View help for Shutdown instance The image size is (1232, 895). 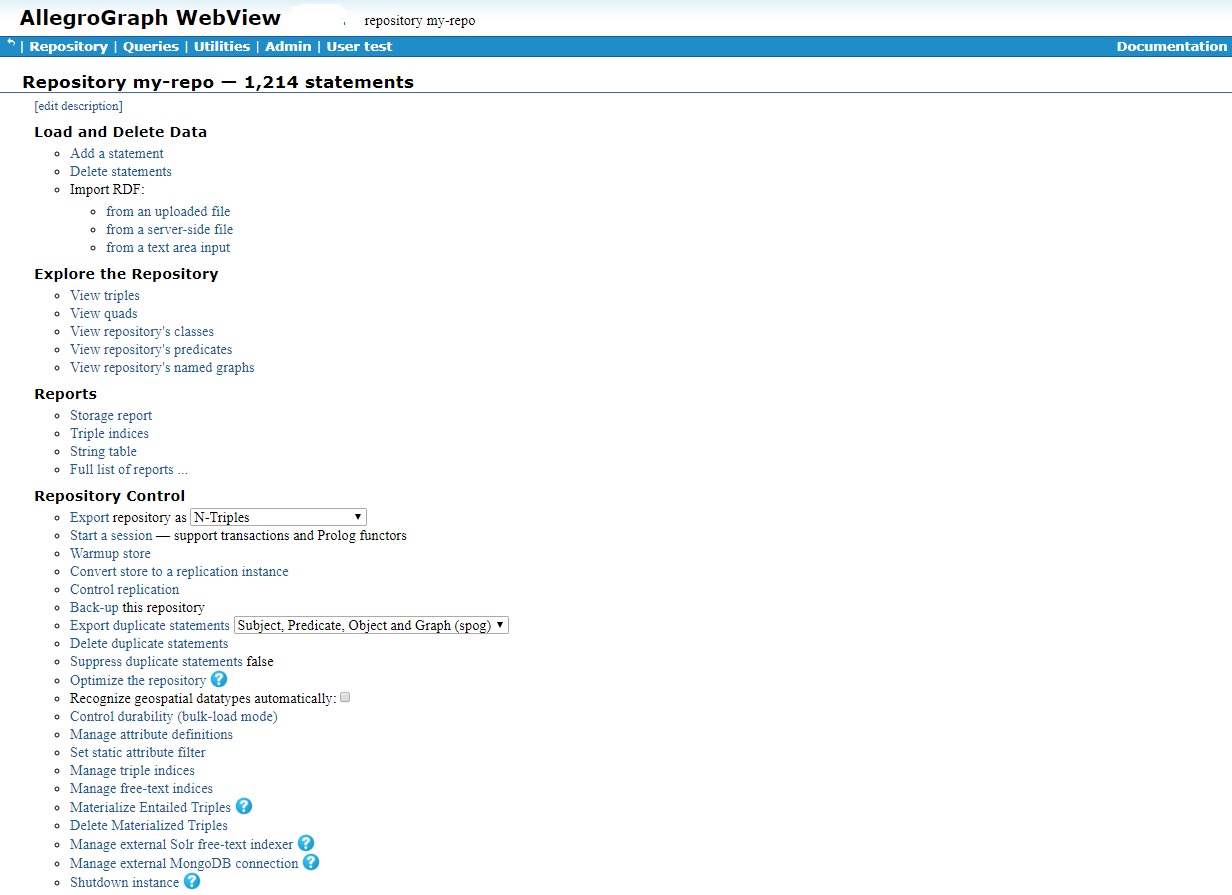(191, 882)
